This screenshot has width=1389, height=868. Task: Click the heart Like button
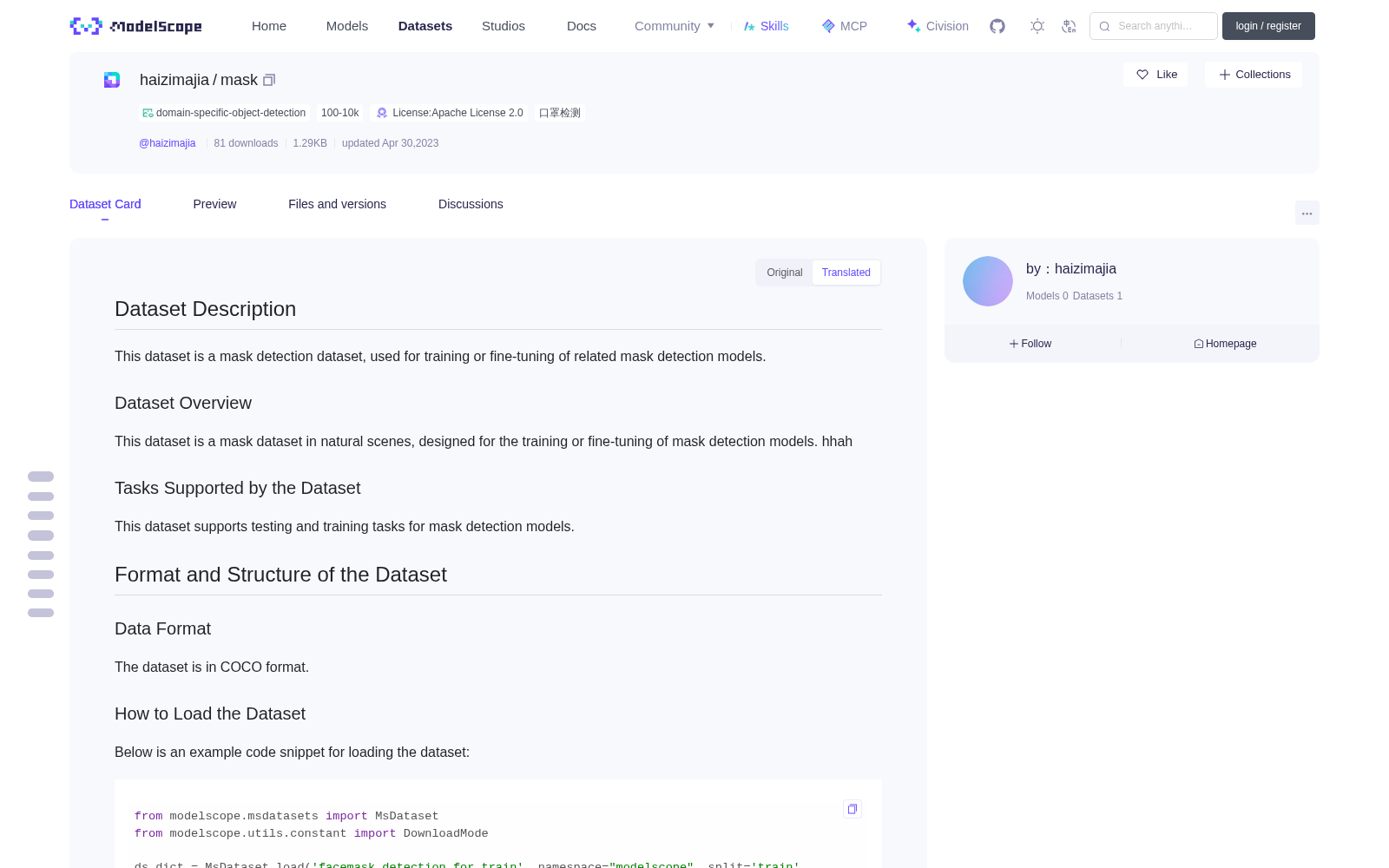click(x=1155, y=75)
